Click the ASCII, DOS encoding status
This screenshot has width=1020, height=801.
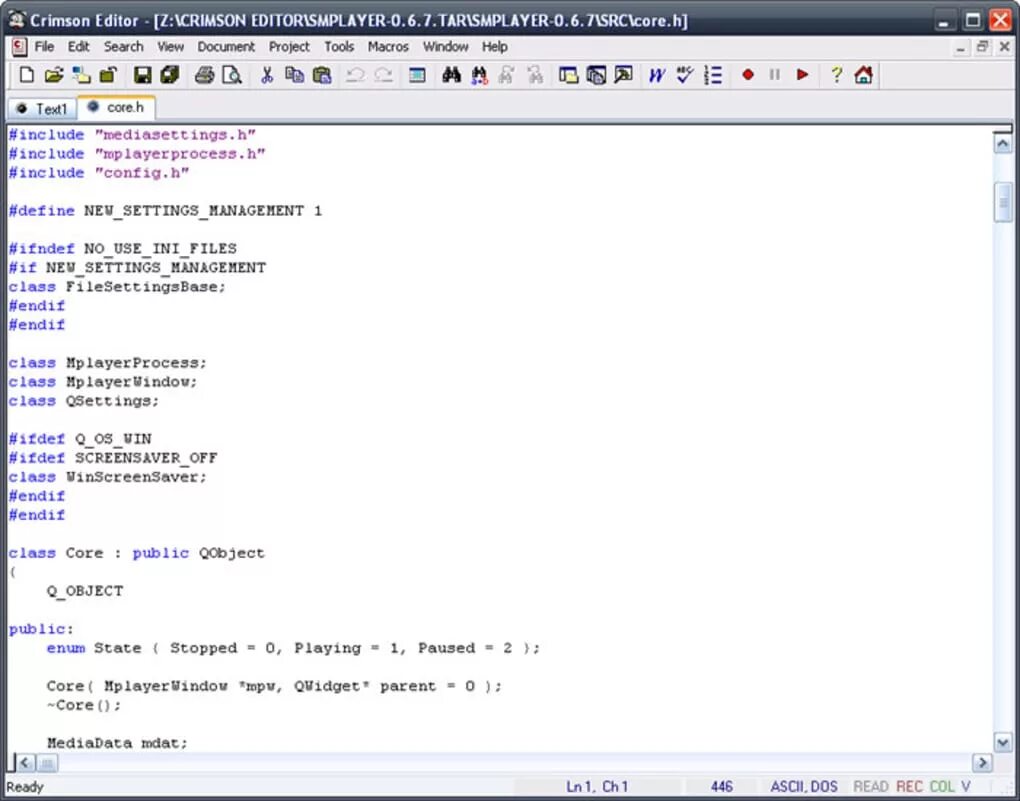coord(804,787)
